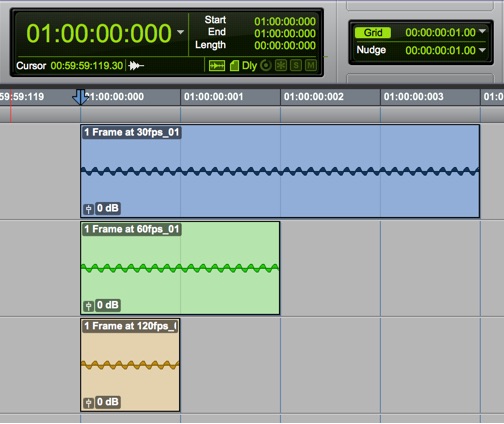Click the Cursor label
The height and width of the screenshot is (424, 504).
(x=31, y=66)
